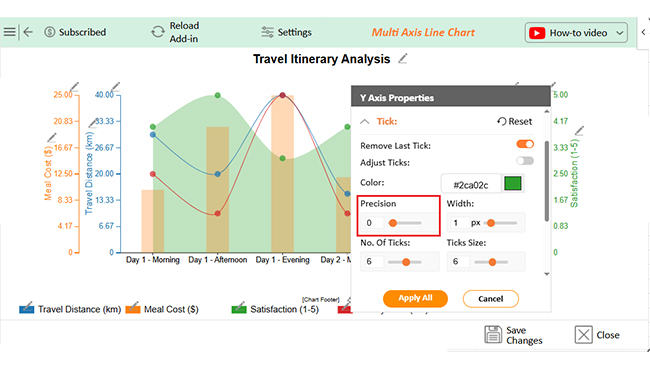Screen dimensions: 650x369
Task: Click the green tick color swatch
Action: pos(513,183)
